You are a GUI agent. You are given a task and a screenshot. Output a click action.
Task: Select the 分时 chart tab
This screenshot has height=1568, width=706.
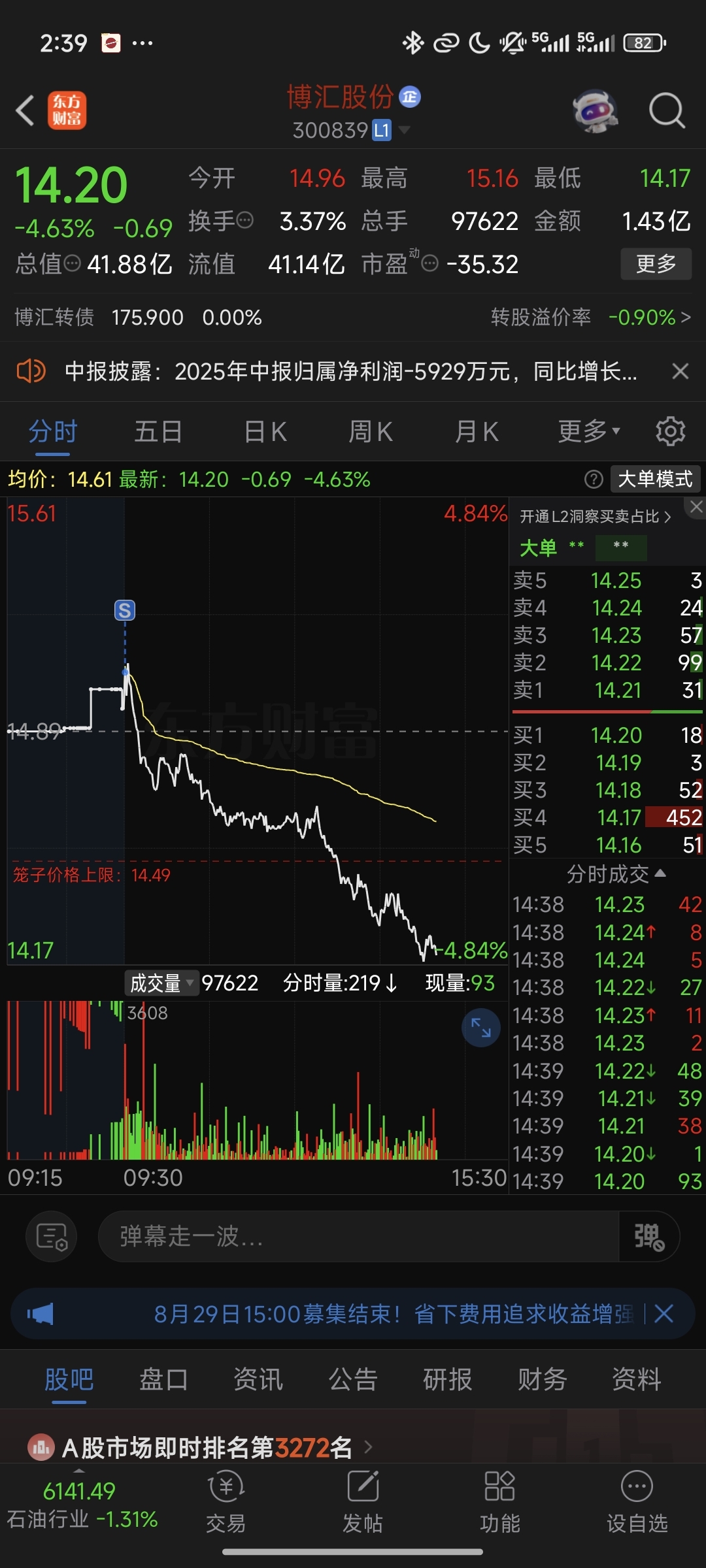53,432
